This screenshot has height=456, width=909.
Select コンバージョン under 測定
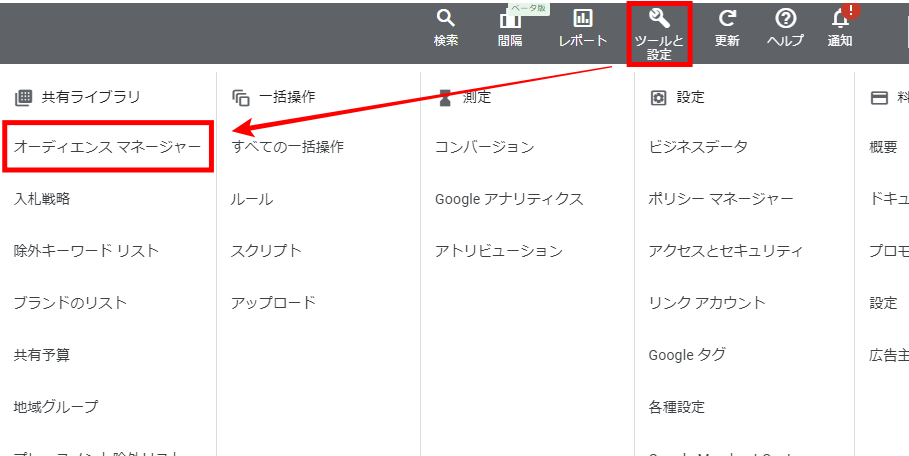[484, 147]
